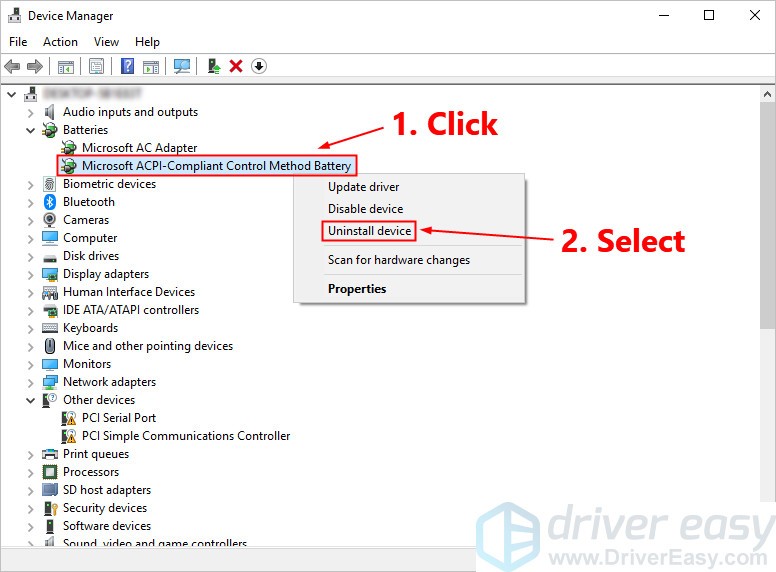Click the vertical scrollbar thumb

click(x=768, y=215)
